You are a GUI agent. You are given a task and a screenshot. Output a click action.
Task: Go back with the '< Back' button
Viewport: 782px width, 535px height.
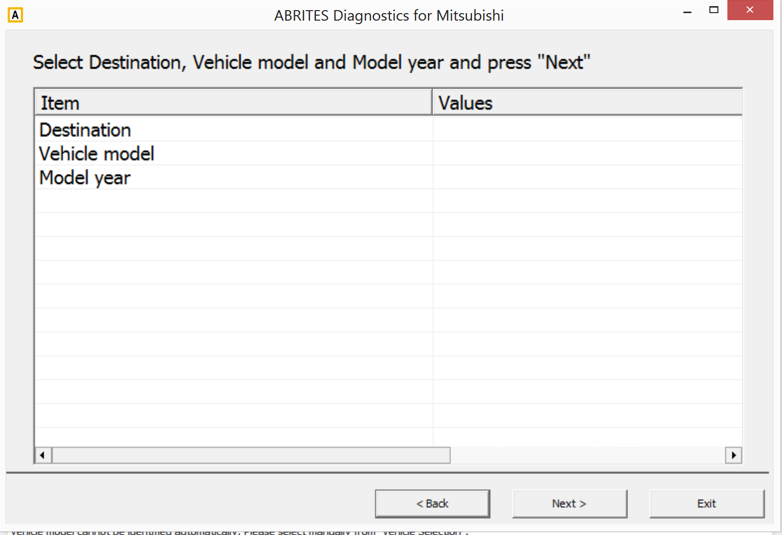point(432,504)
